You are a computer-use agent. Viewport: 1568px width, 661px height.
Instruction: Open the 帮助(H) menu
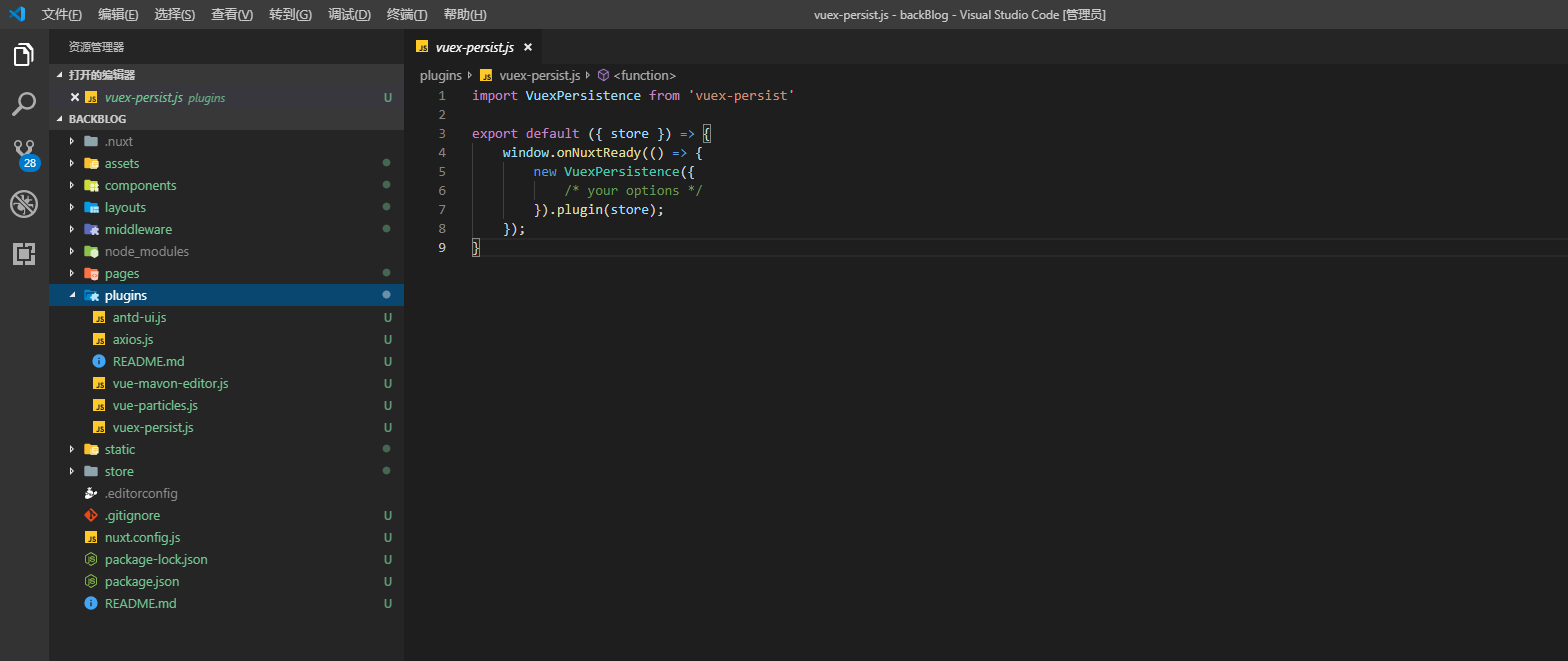click(465, 14)
